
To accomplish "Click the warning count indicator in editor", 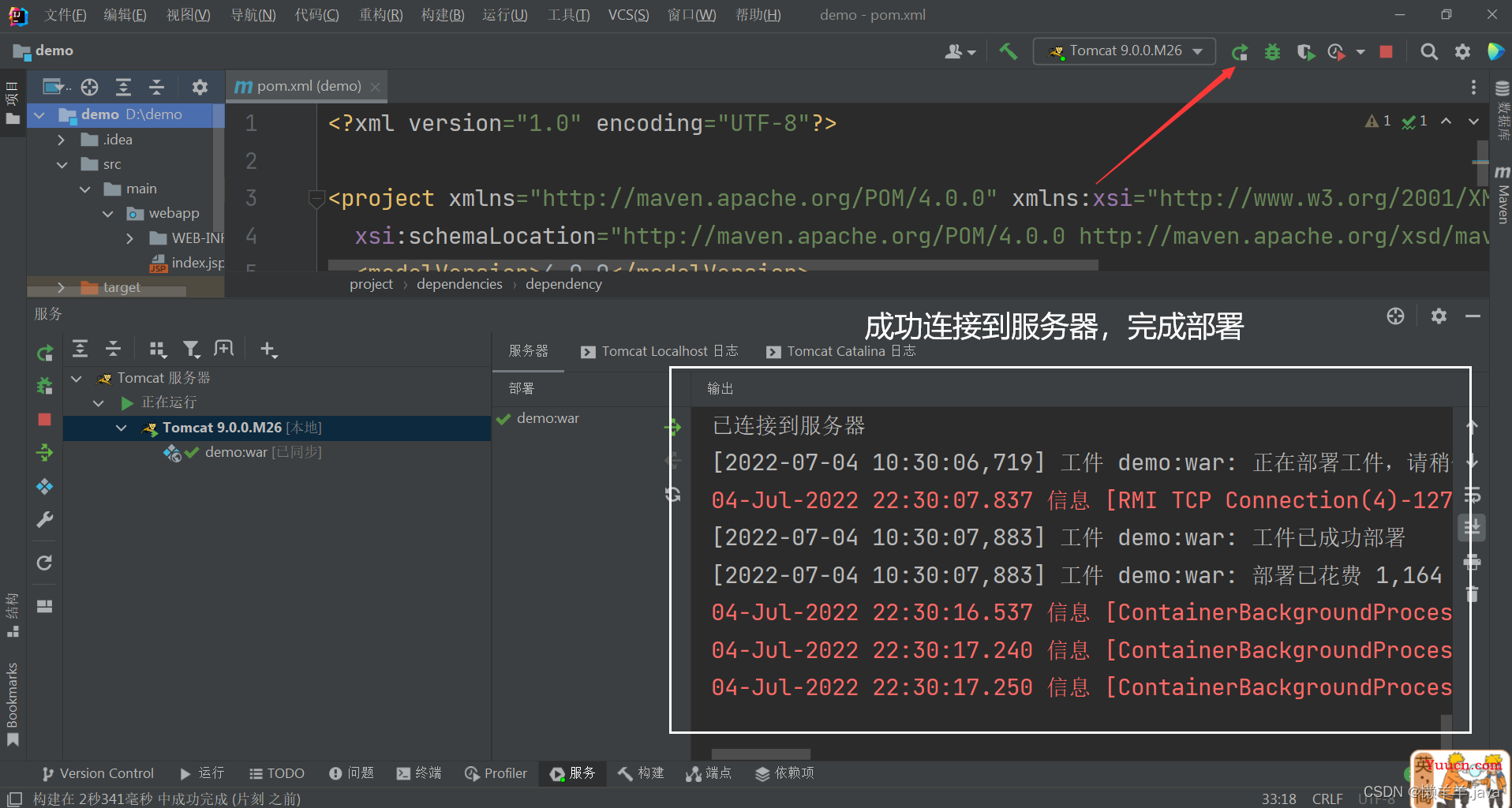I will (x=1378, y=122).
